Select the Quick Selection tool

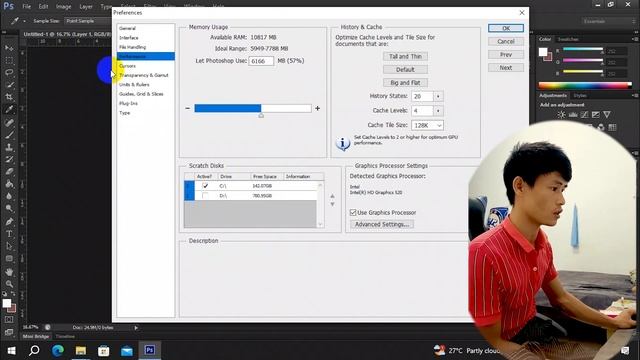(9, 85)
